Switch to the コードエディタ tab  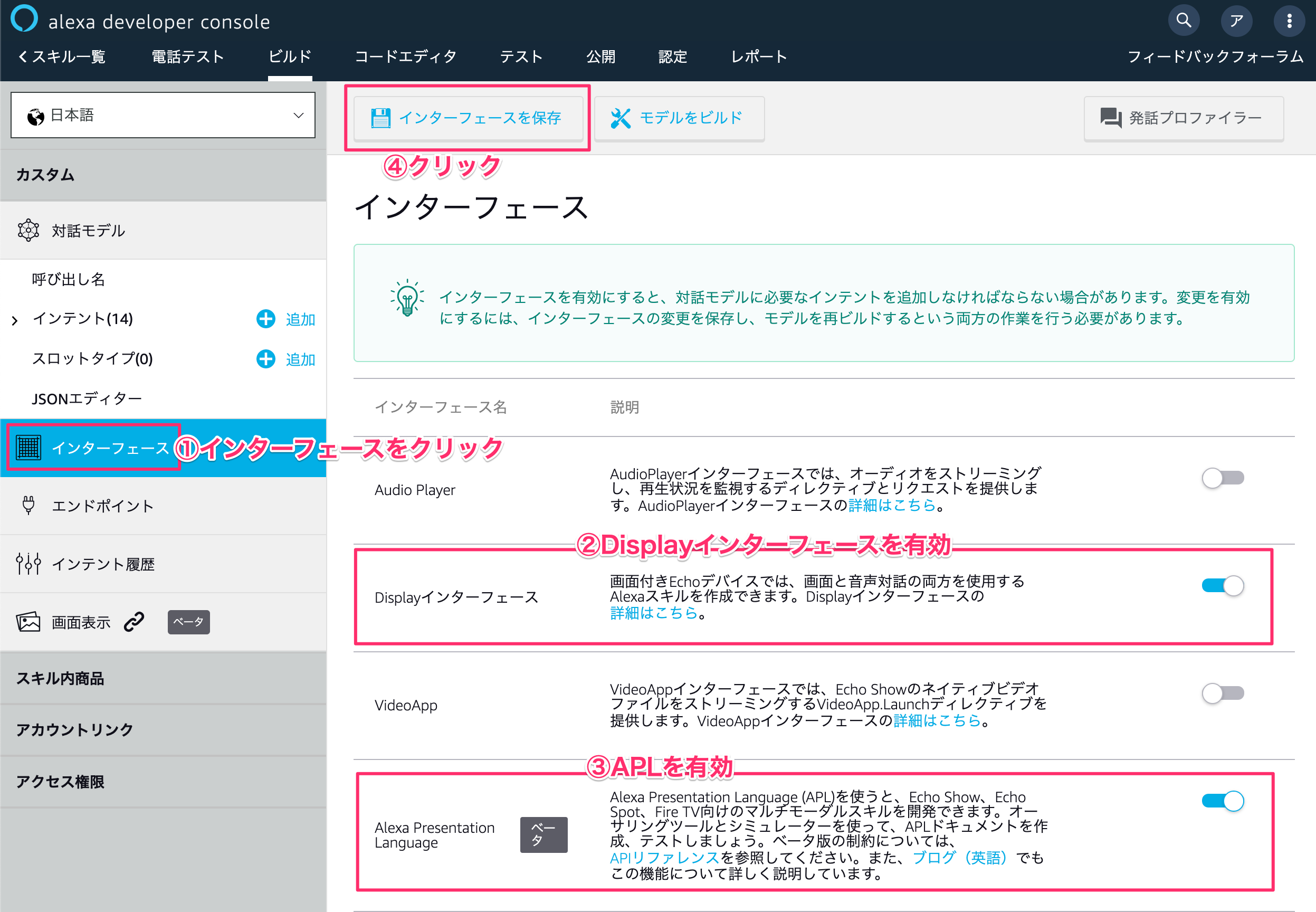(406, 56)
